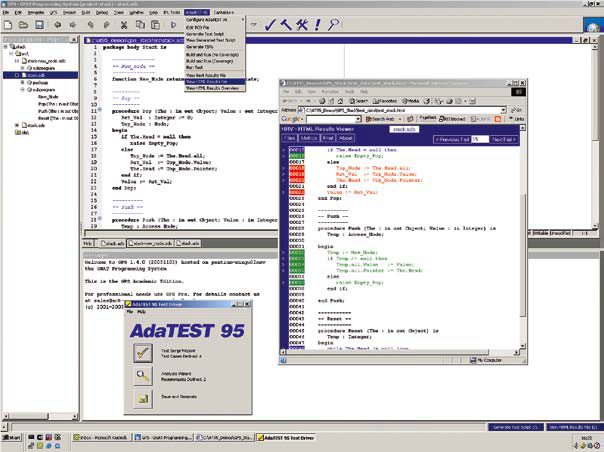Switch to GPS - GNAT Programming taskbar item

(x=163, y=437)
